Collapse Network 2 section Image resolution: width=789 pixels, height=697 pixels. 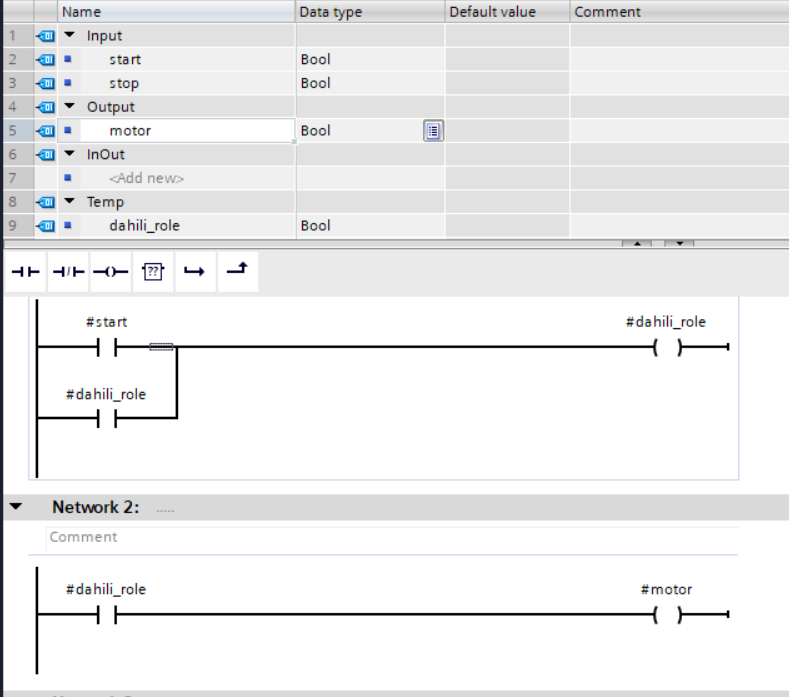tap(16, 506)
